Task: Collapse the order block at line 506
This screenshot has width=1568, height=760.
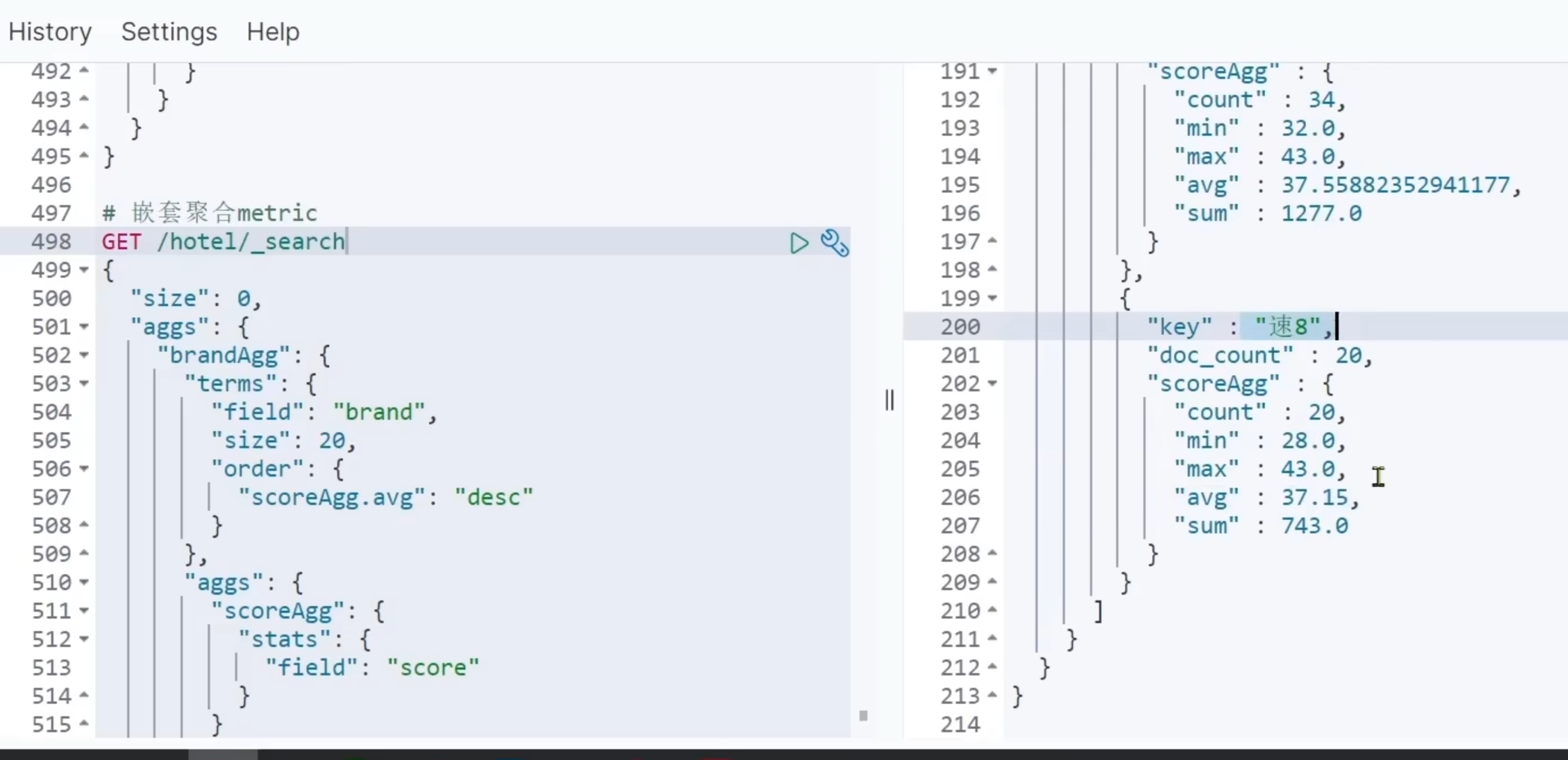Action: [x=84, y=469]
